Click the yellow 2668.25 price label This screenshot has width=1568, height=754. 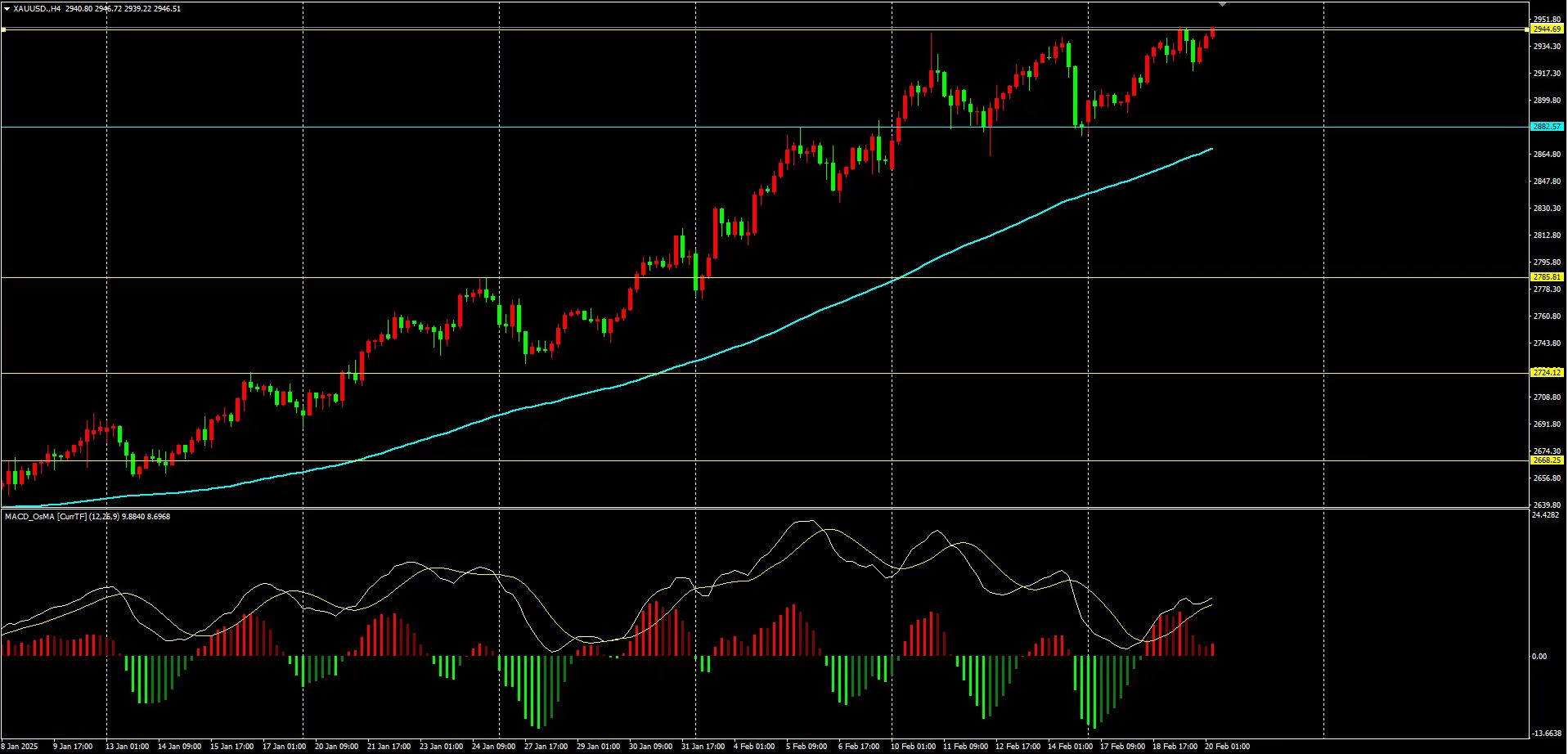(1547, 460)
